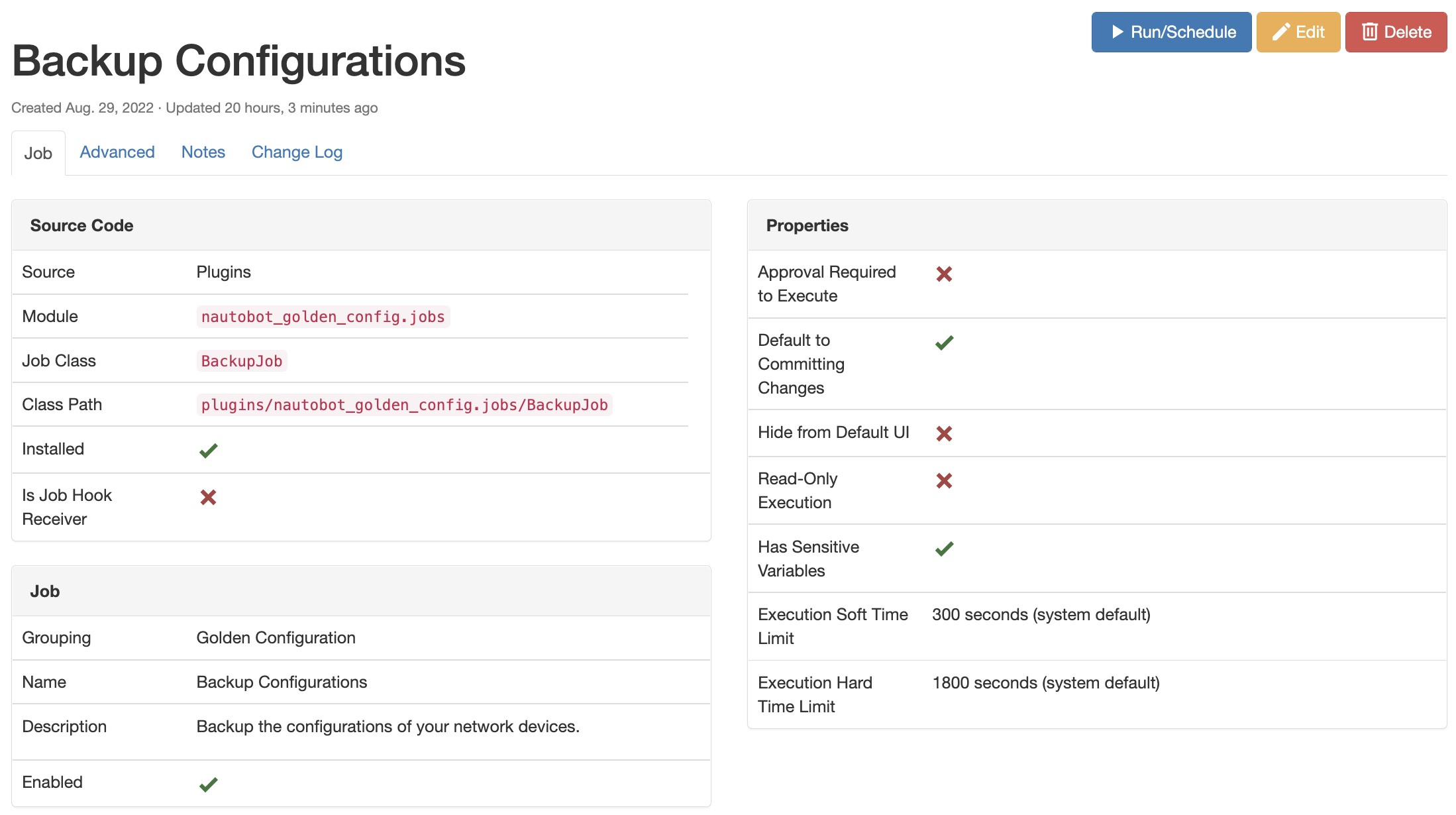
Task: Click the description text about network devices
Action: tap(388, 727)
